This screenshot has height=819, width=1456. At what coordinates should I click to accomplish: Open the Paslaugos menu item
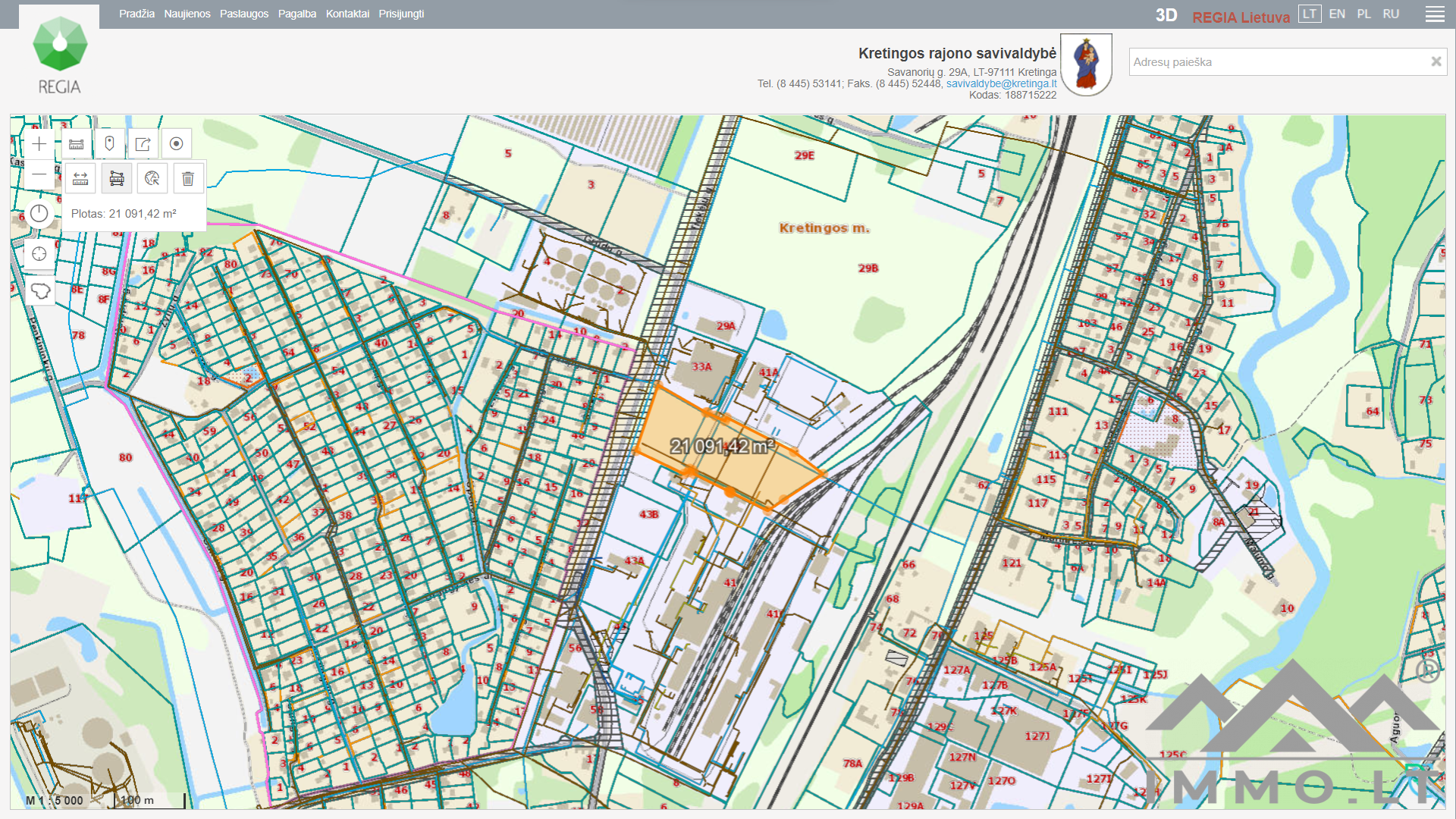click(244, 14)
